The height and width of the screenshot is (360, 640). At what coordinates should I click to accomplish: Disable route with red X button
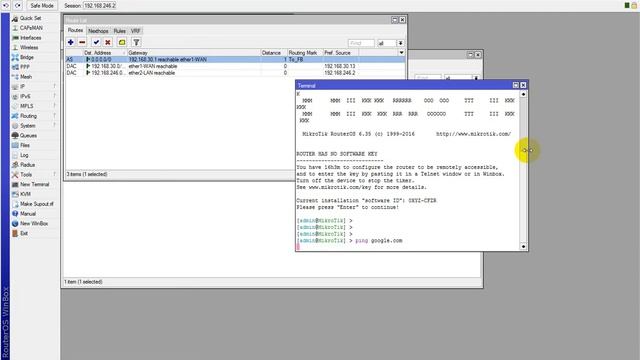(108, 42)
